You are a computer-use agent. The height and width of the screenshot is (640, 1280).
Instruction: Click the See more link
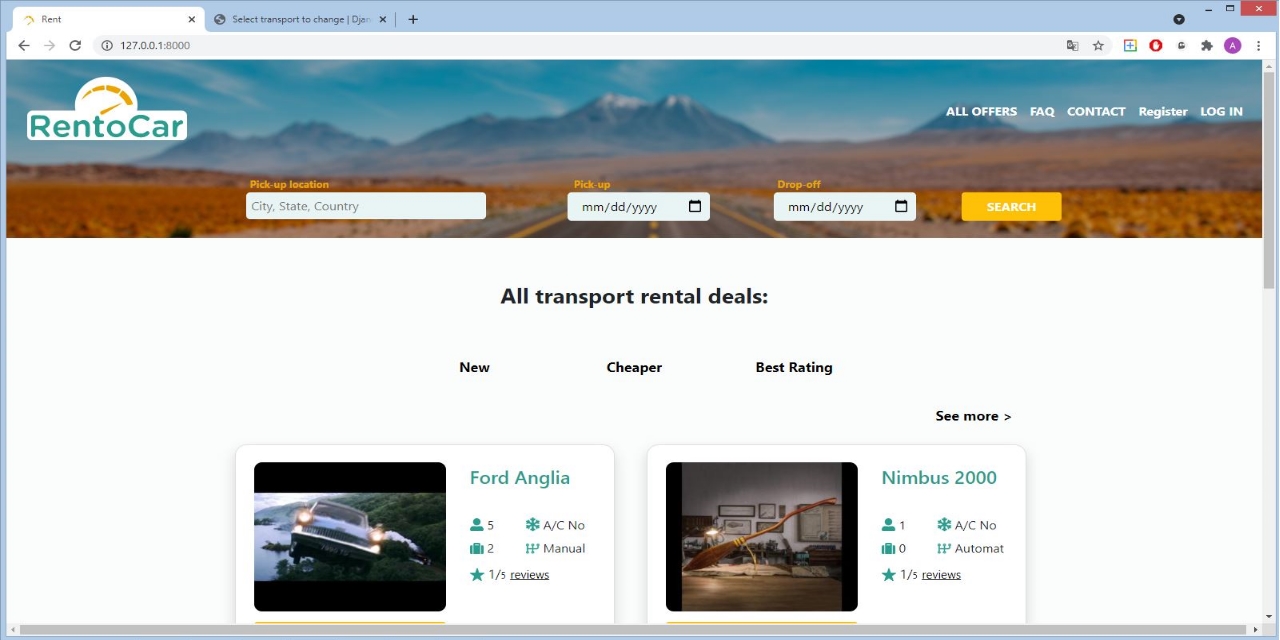pos(972,416)
